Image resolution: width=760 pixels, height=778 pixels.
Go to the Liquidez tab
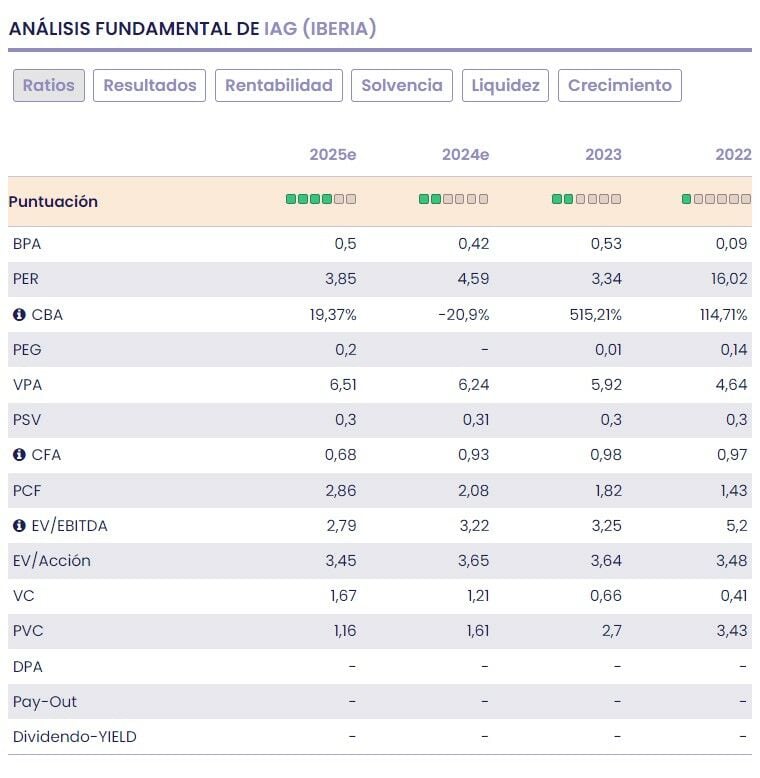pyautogui.click(x=505, y=86)
